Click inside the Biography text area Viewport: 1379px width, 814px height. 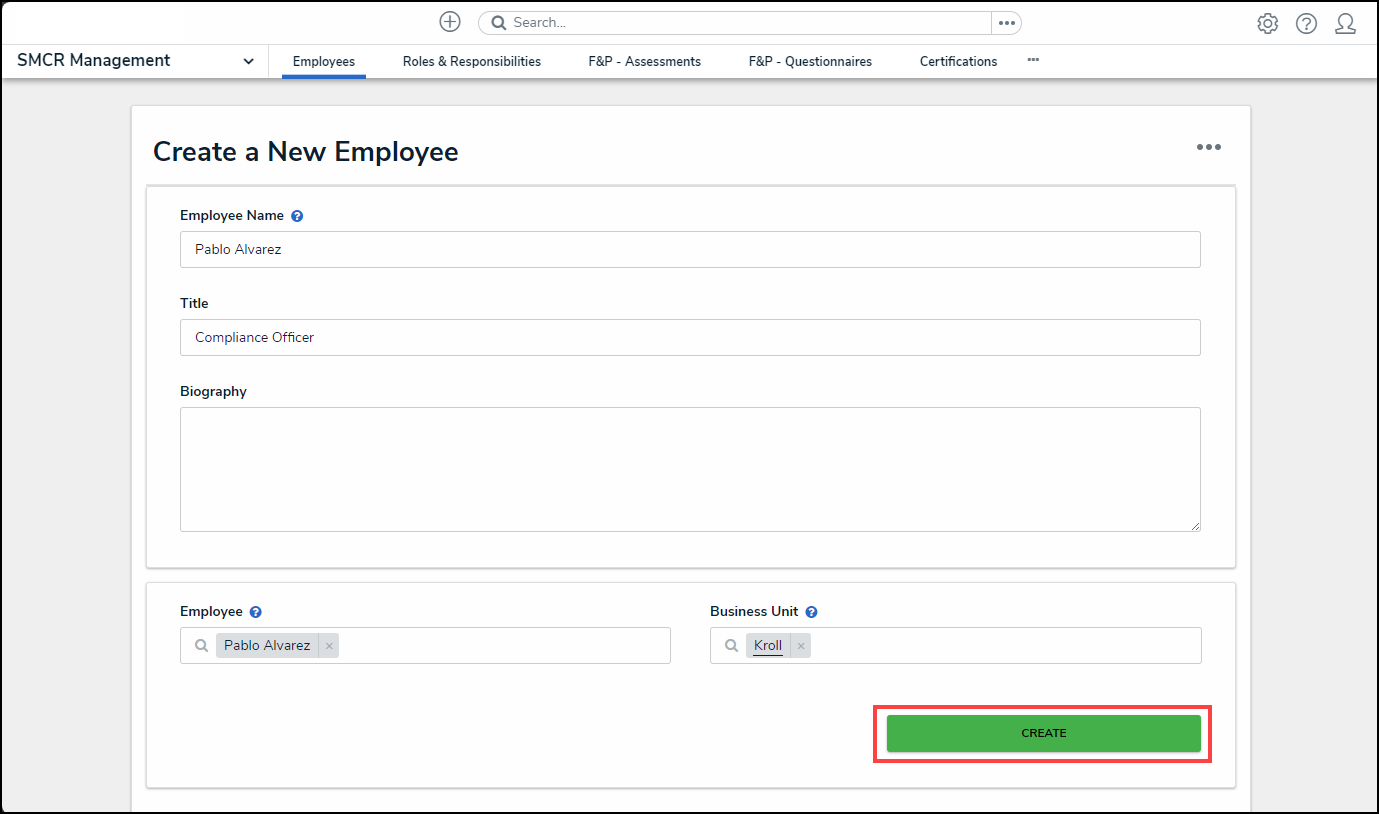point(689,469)
